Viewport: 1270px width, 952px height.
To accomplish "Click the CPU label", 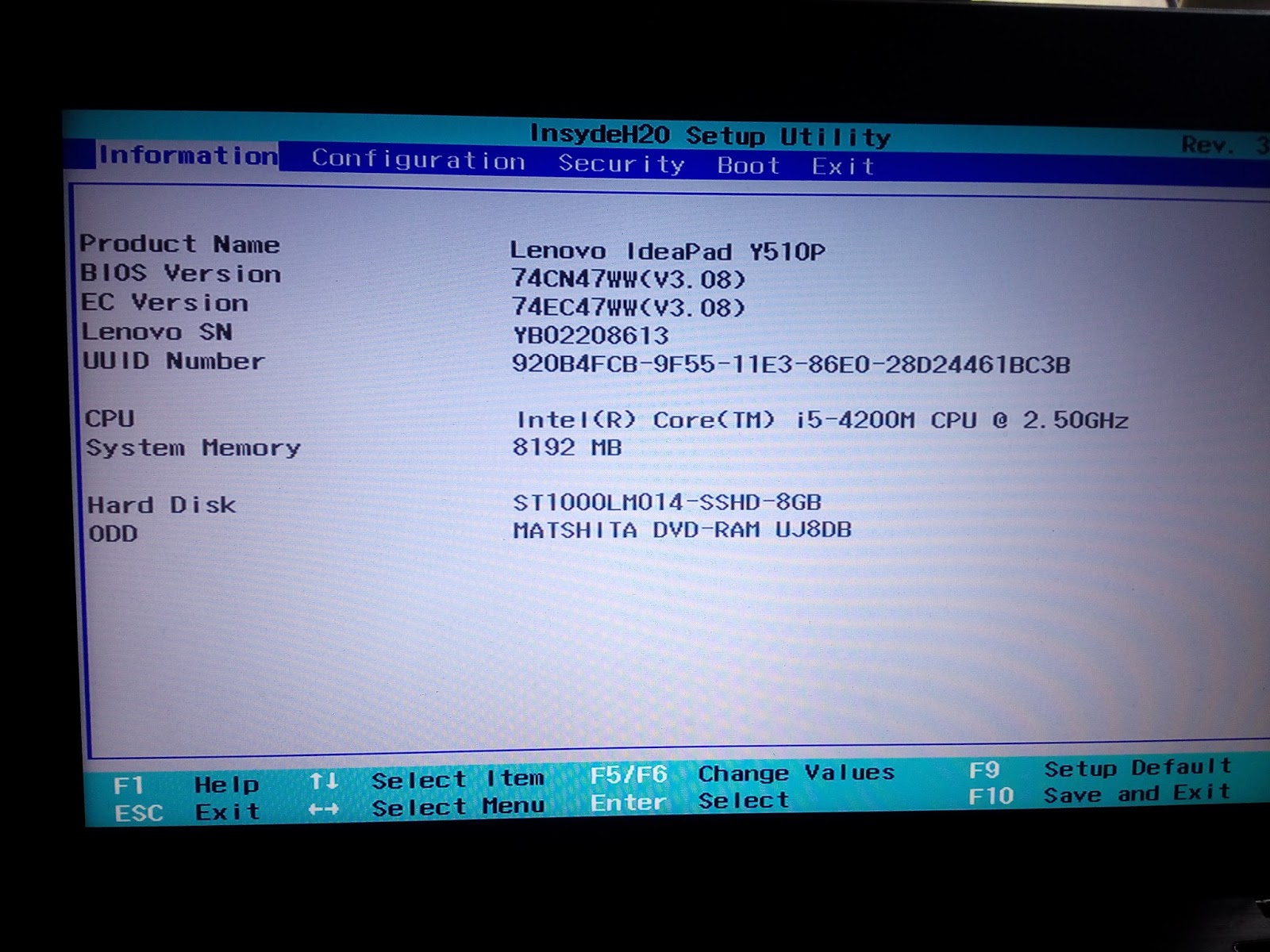I will click(x=110, y=418).
